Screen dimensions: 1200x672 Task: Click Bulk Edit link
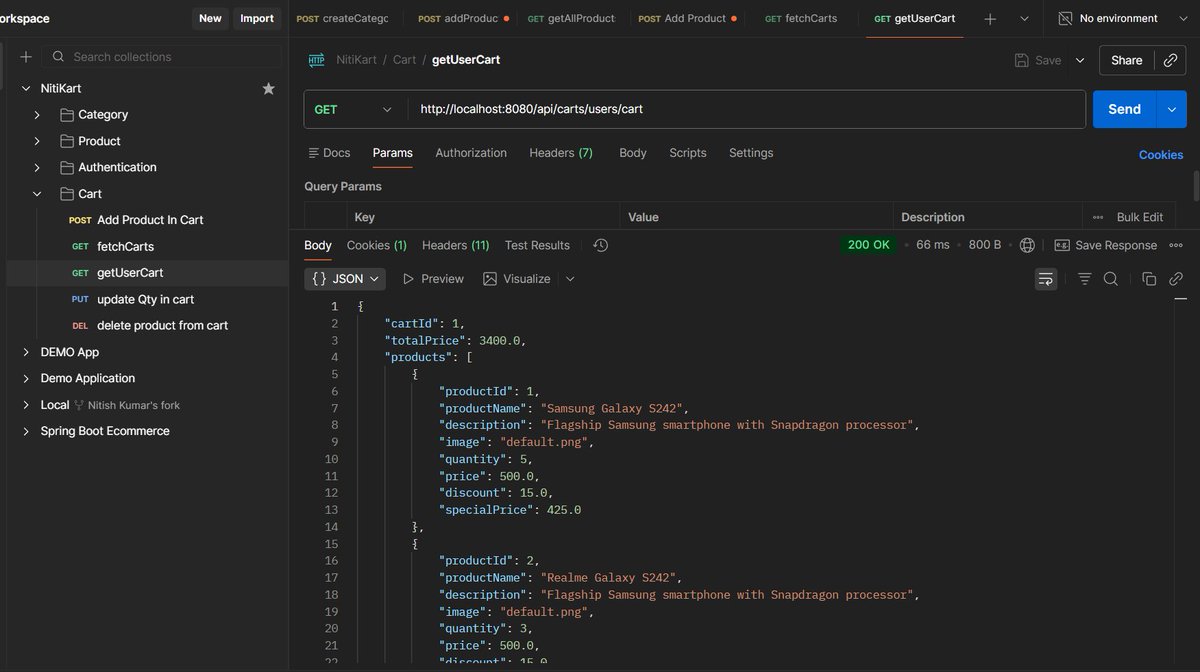point(1140,217)
